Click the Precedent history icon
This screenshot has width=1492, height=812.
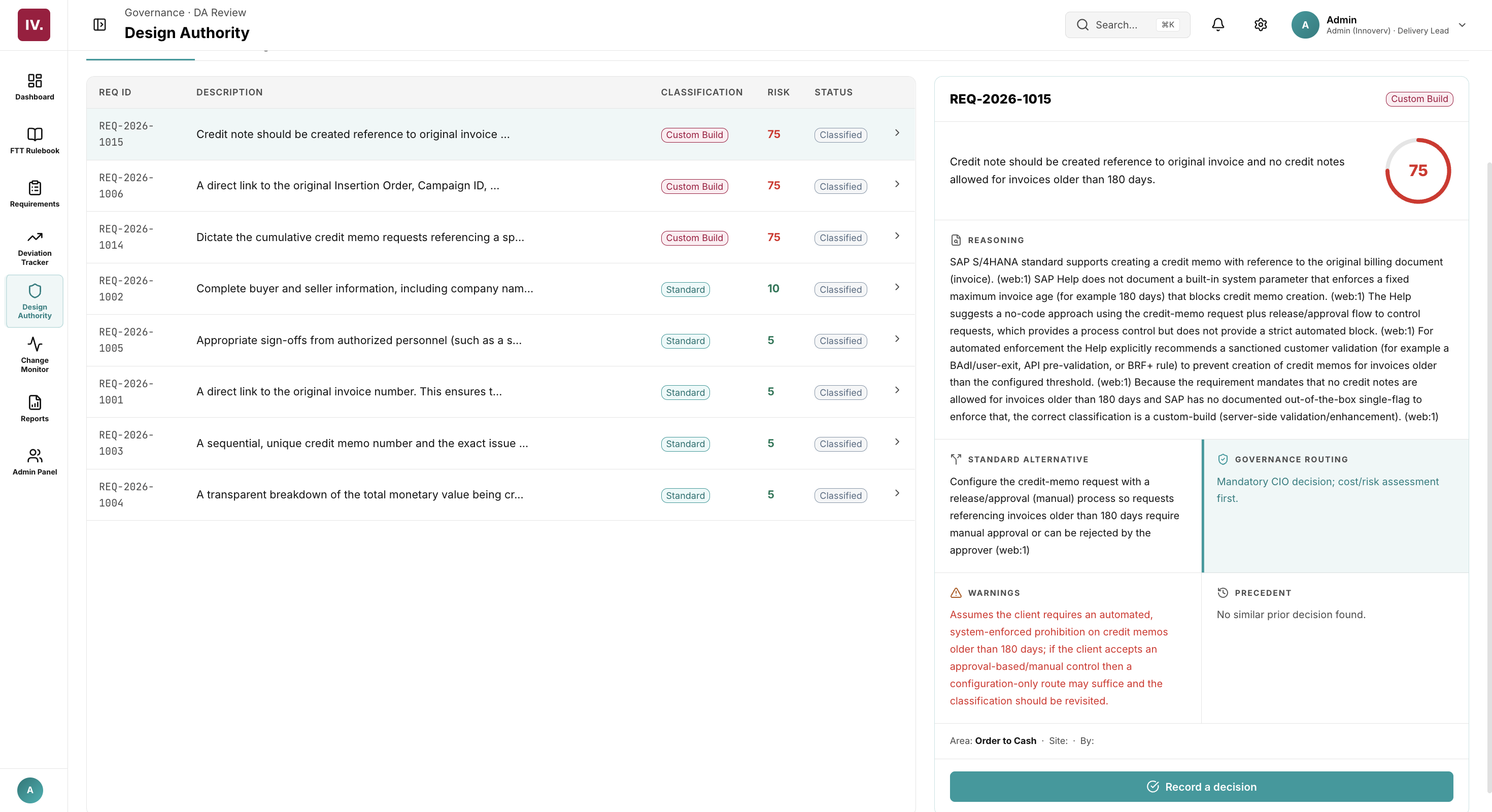tap(1223, 592)
